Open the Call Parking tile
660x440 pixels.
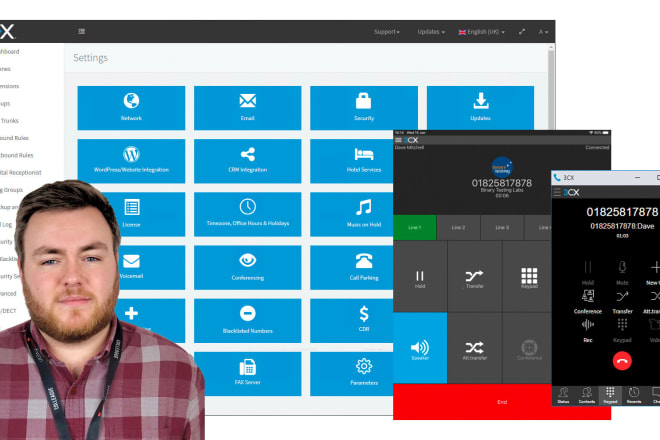click(x=351, y=267)
